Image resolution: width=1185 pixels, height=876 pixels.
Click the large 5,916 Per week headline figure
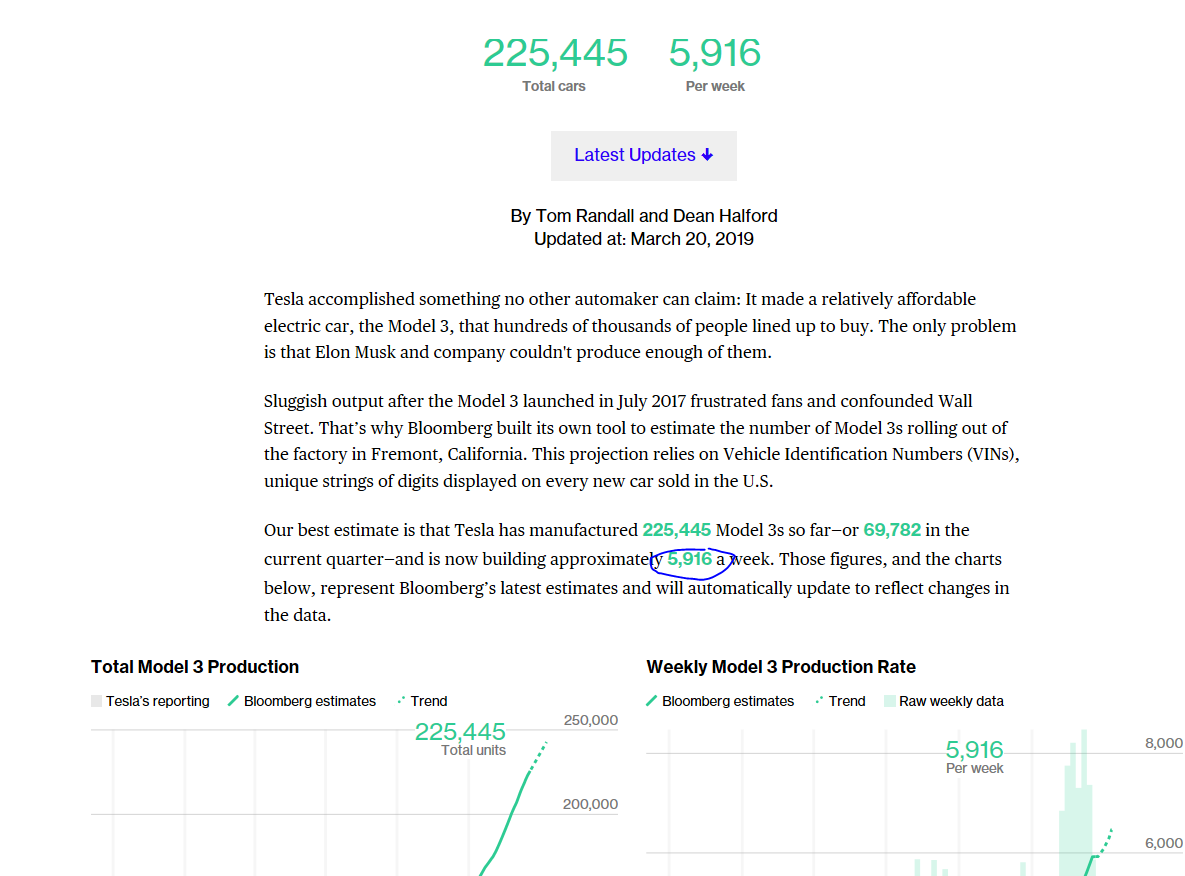coord(715,53)
